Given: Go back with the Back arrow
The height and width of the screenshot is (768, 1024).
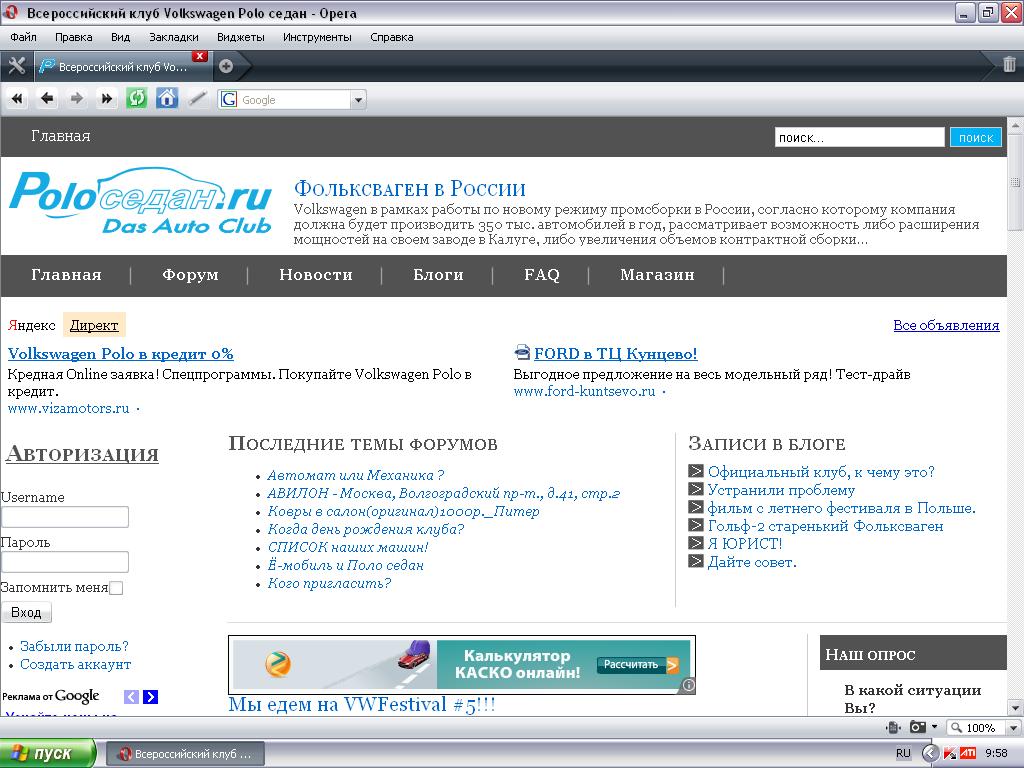Looking at the screenshot, I should (x=46, y=98).
